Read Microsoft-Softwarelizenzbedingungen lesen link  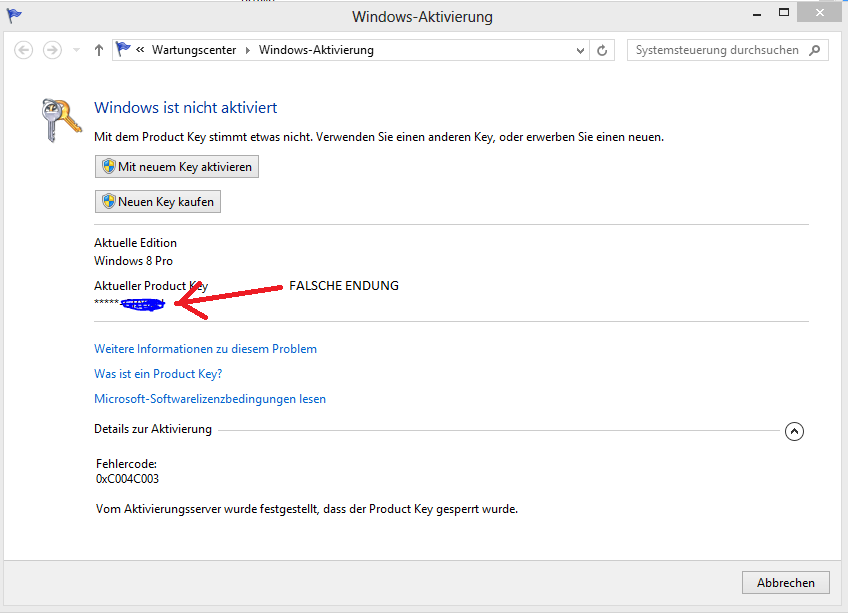(210, 399)
